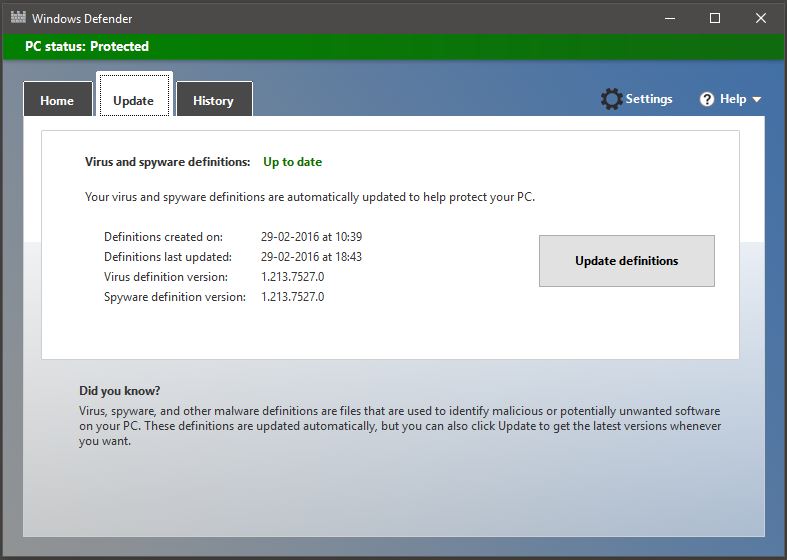The height and width of the screenshot is (560, 787).
Task: Click the 'Virus definition version:' label
Action: [x=166, y=277]
